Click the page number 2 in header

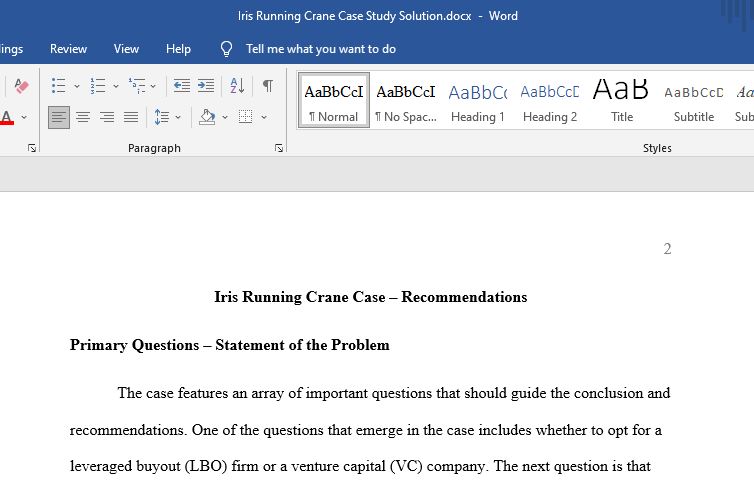click(667, 248)
